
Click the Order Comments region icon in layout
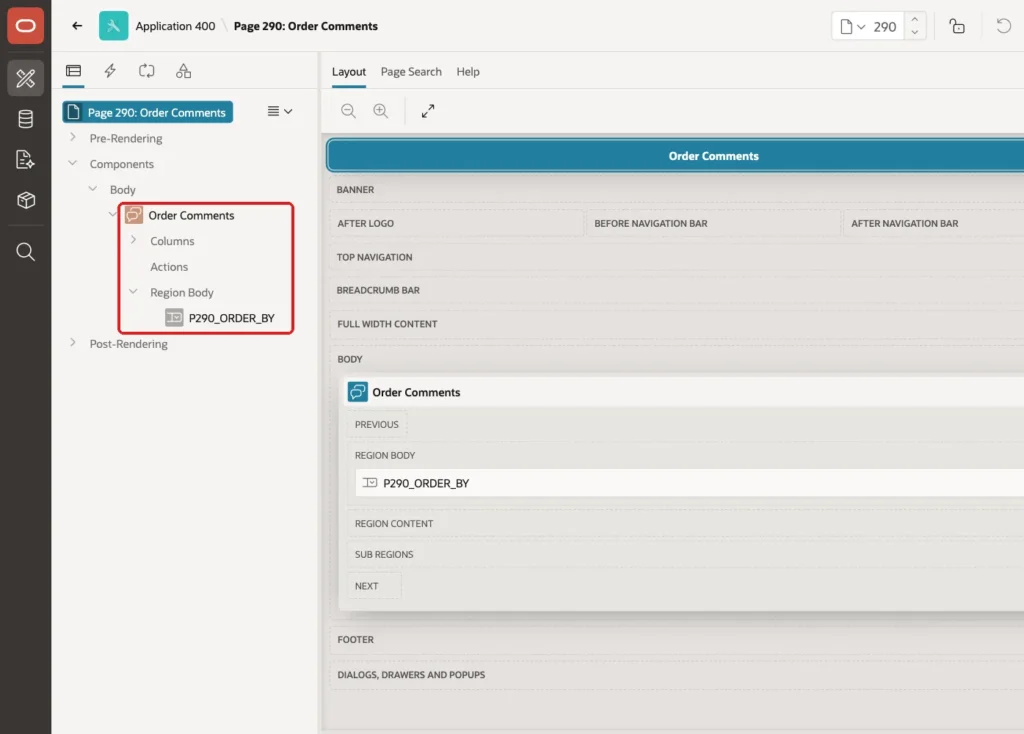click(x=357, y=392)
